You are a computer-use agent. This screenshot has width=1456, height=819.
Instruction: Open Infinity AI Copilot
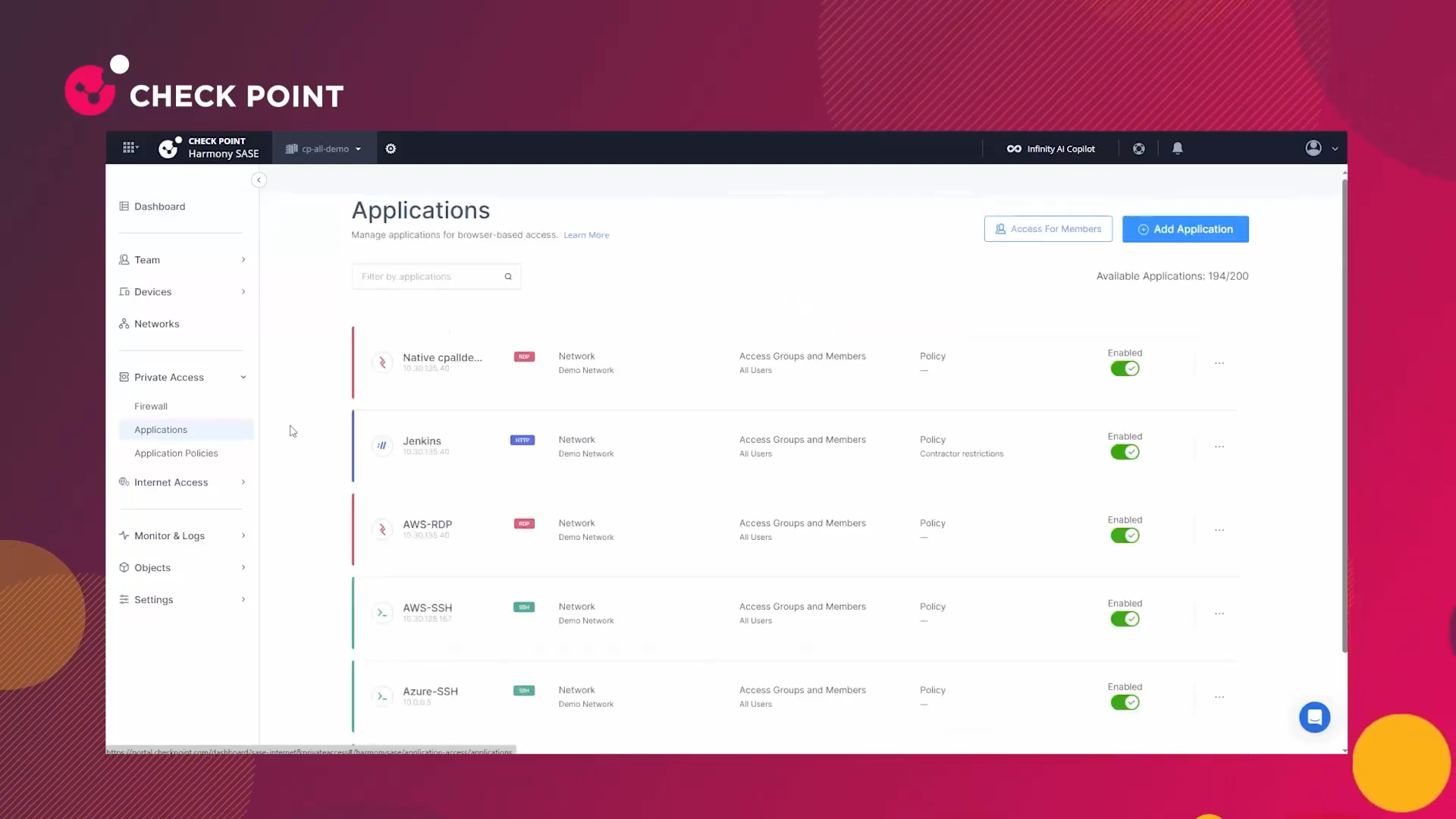[1050, 149]
